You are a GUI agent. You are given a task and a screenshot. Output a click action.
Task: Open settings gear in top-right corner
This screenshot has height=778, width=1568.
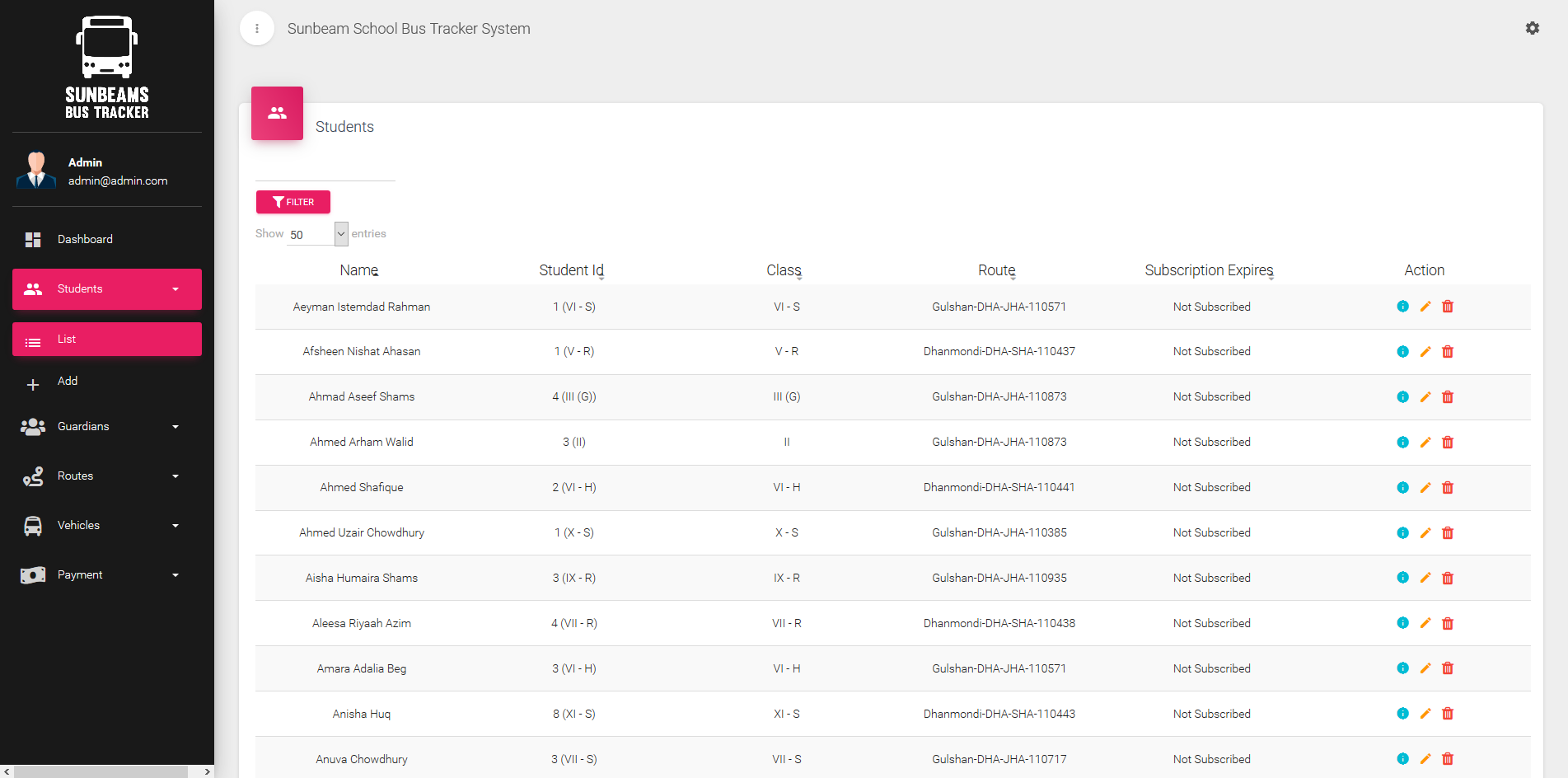pos(1532,28)
